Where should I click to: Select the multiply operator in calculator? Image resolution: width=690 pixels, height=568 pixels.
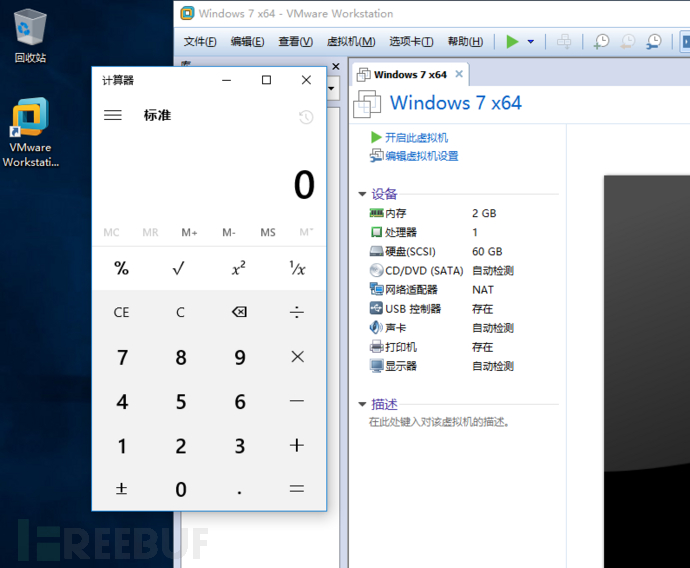click(x=297, y=357)
